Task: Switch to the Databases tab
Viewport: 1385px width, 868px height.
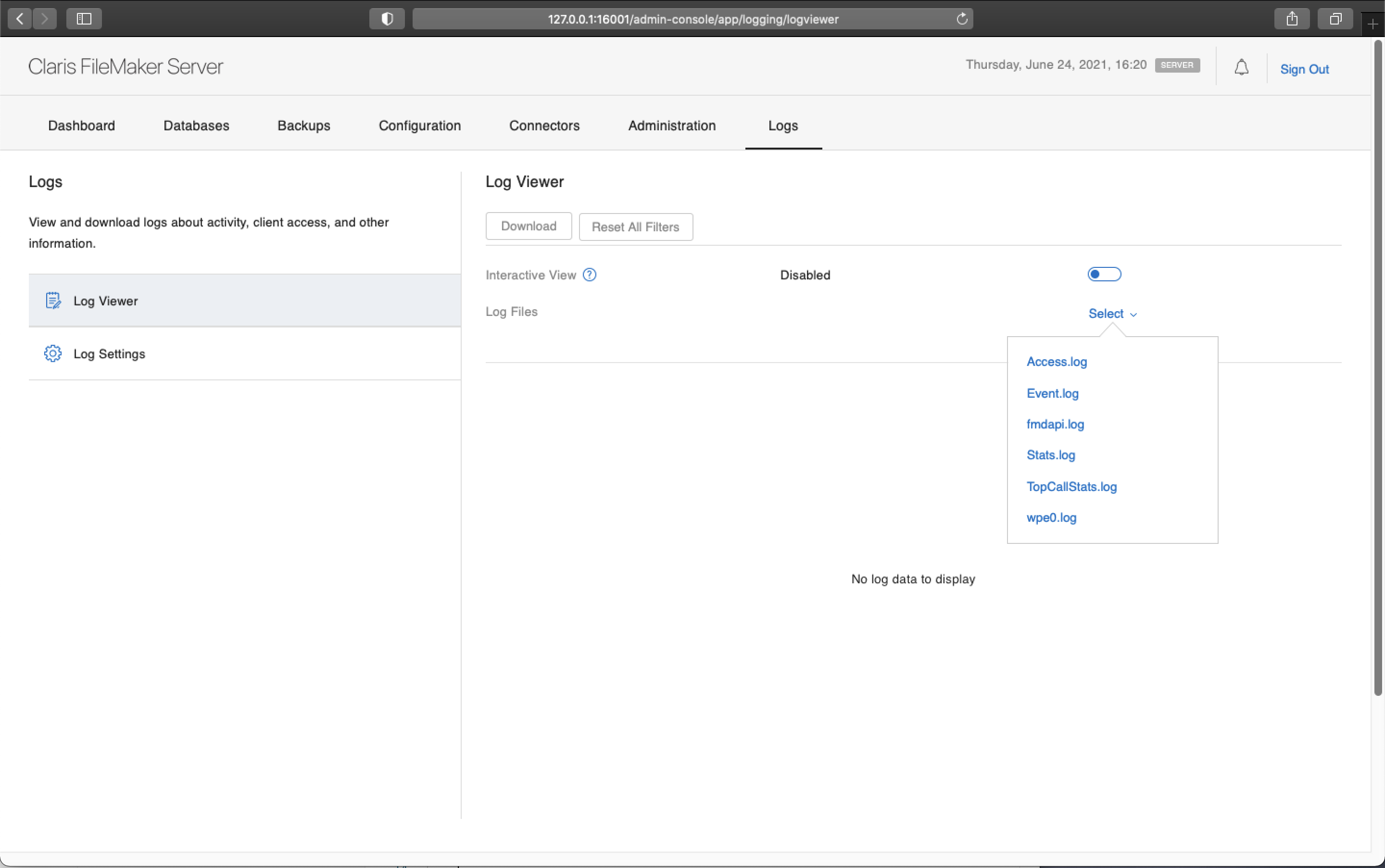Action: point(196,125)
